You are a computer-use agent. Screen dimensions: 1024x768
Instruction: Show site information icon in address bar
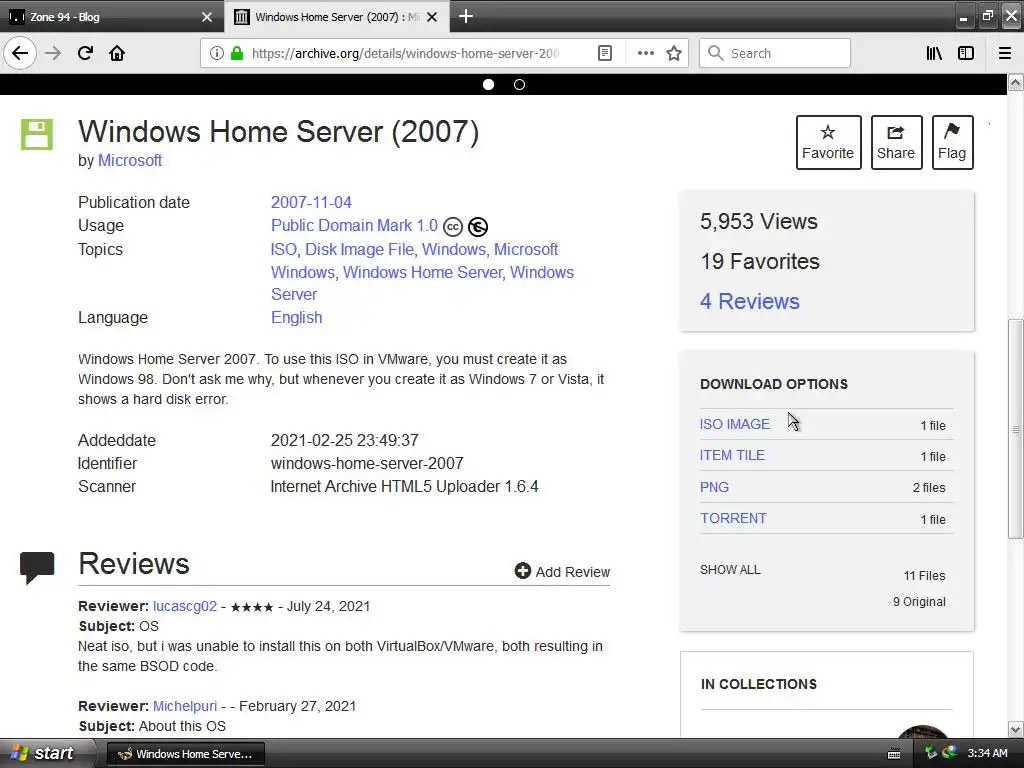click(x=217, y=53)
